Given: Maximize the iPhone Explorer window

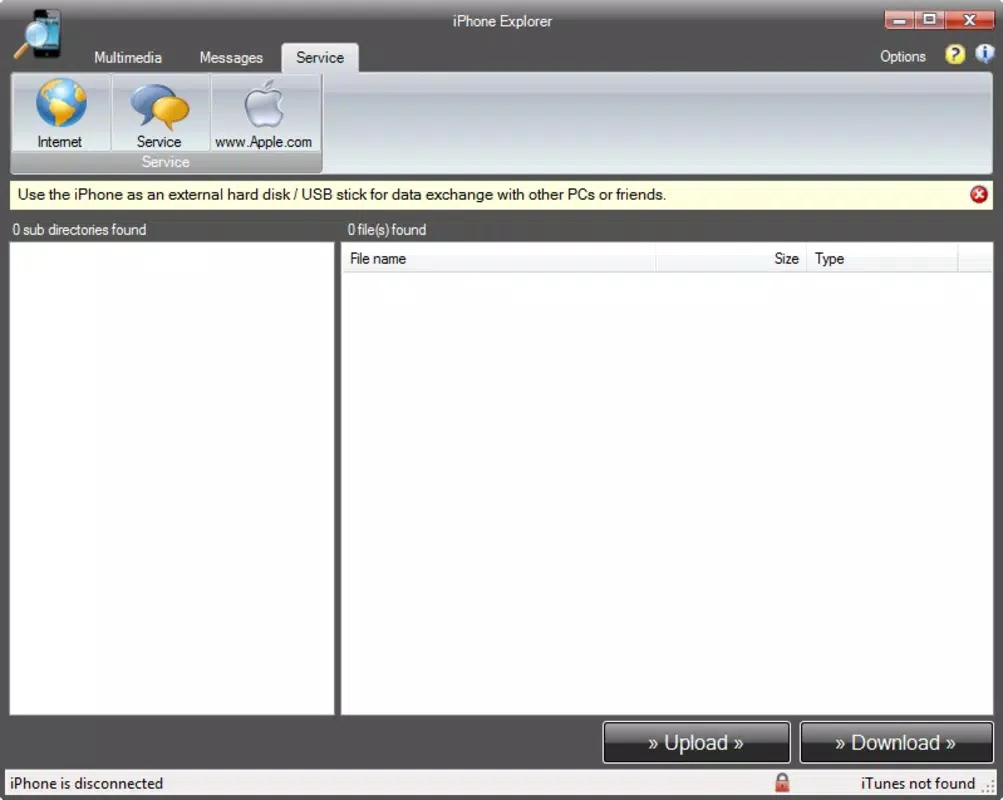Looking at the screenshot, I should pyautogui.click(x=929, y=20).
